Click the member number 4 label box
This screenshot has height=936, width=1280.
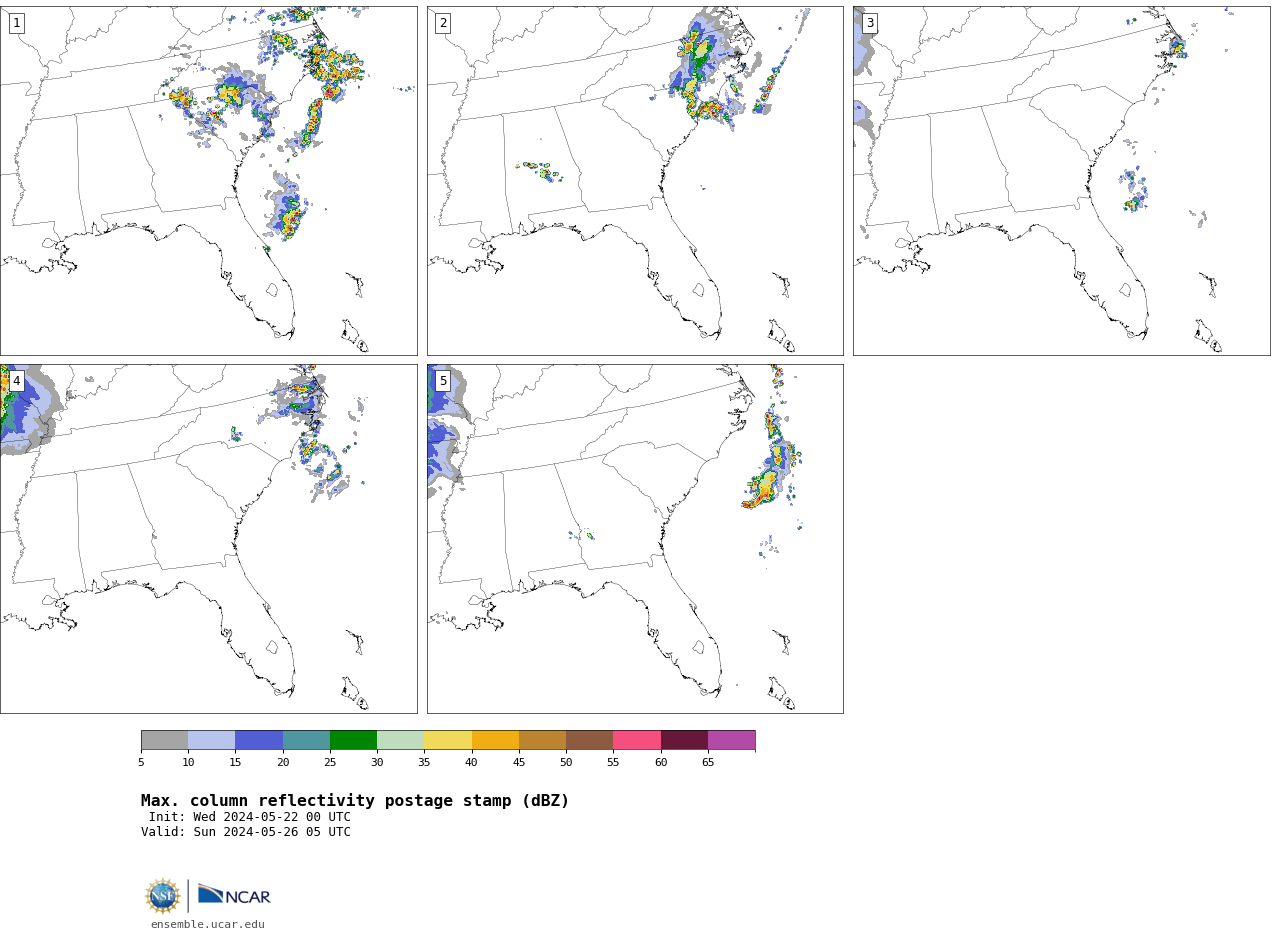click(16, 381)
